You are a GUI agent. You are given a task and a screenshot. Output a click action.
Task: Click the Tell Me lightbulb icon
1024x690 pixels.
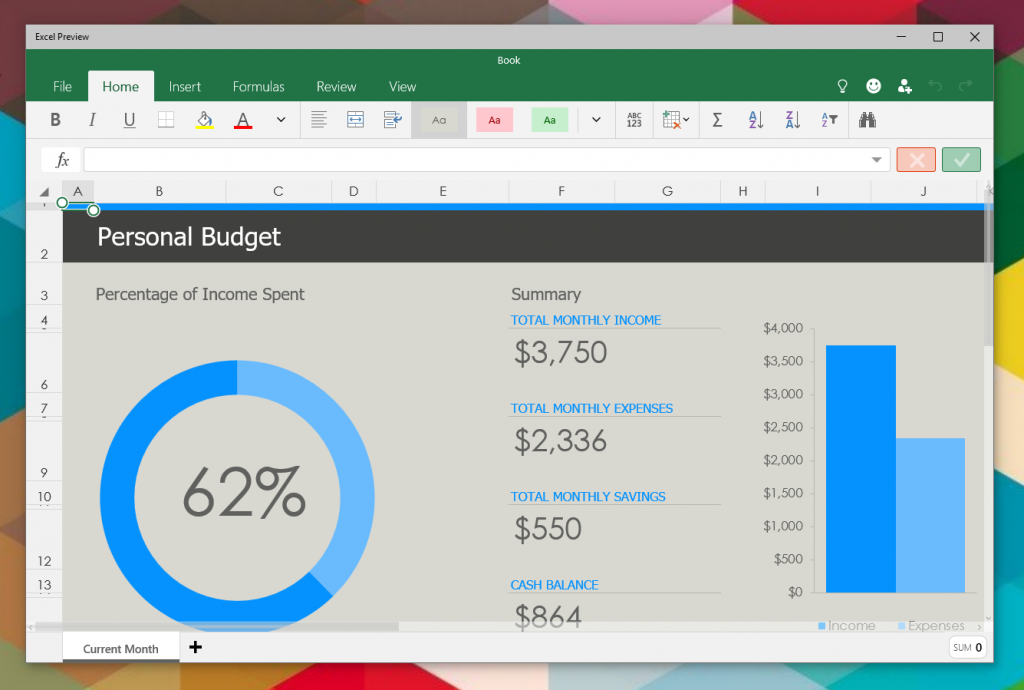pos(842,86)
